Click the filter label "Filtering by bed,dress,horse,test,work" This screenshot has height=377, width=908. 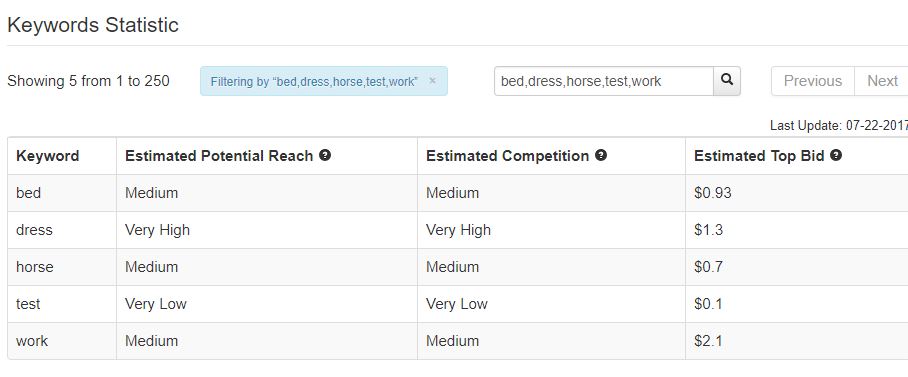pyautogui.click(x=314, y=82)
